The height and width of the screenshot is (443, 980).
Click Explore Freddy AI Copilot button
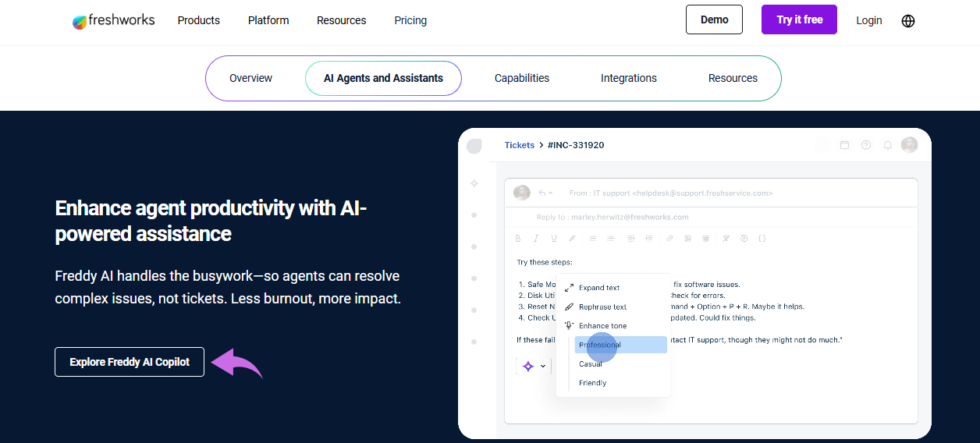[129, 362]
